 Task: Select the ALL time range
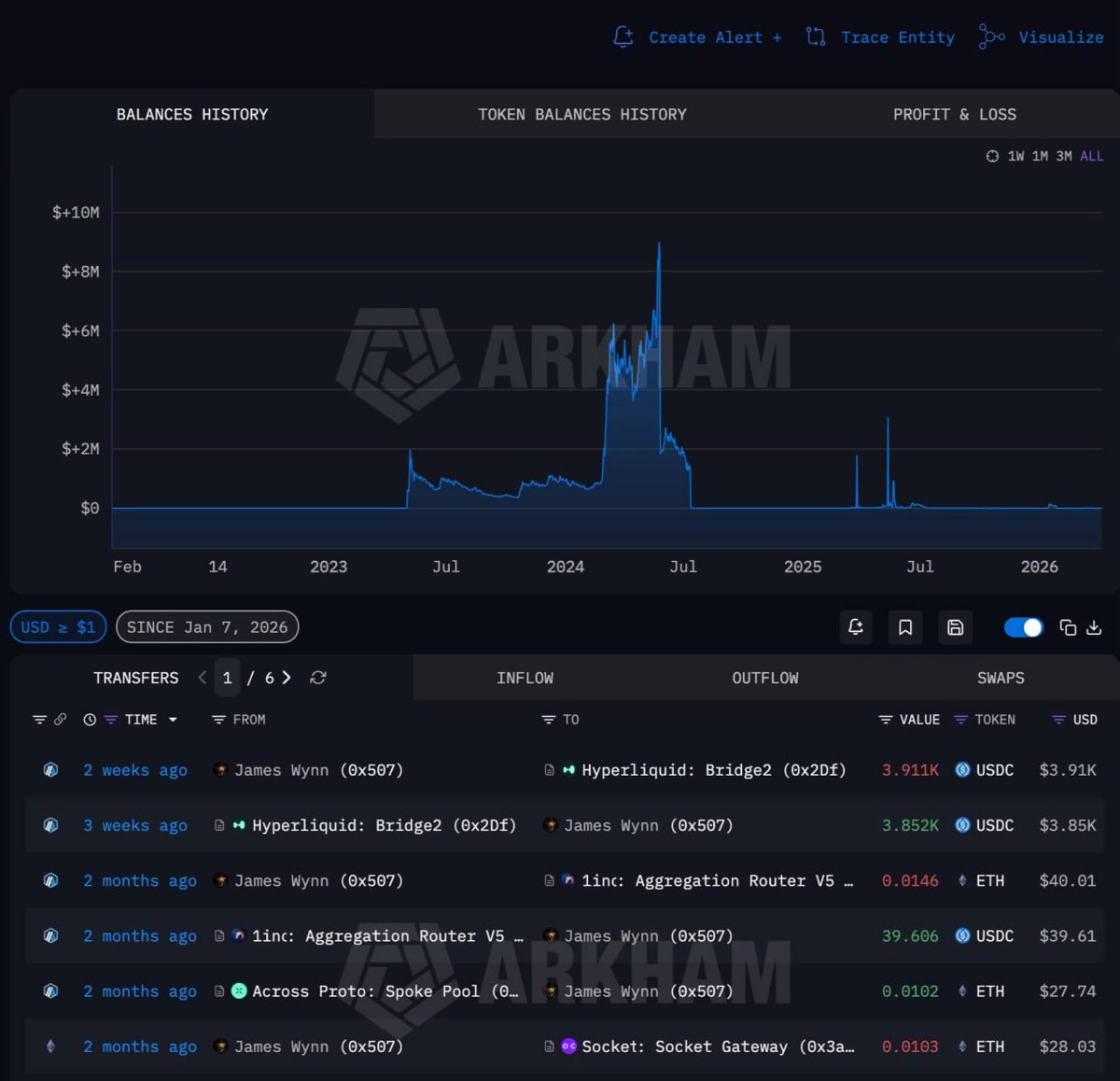[x=1092, y=156]
